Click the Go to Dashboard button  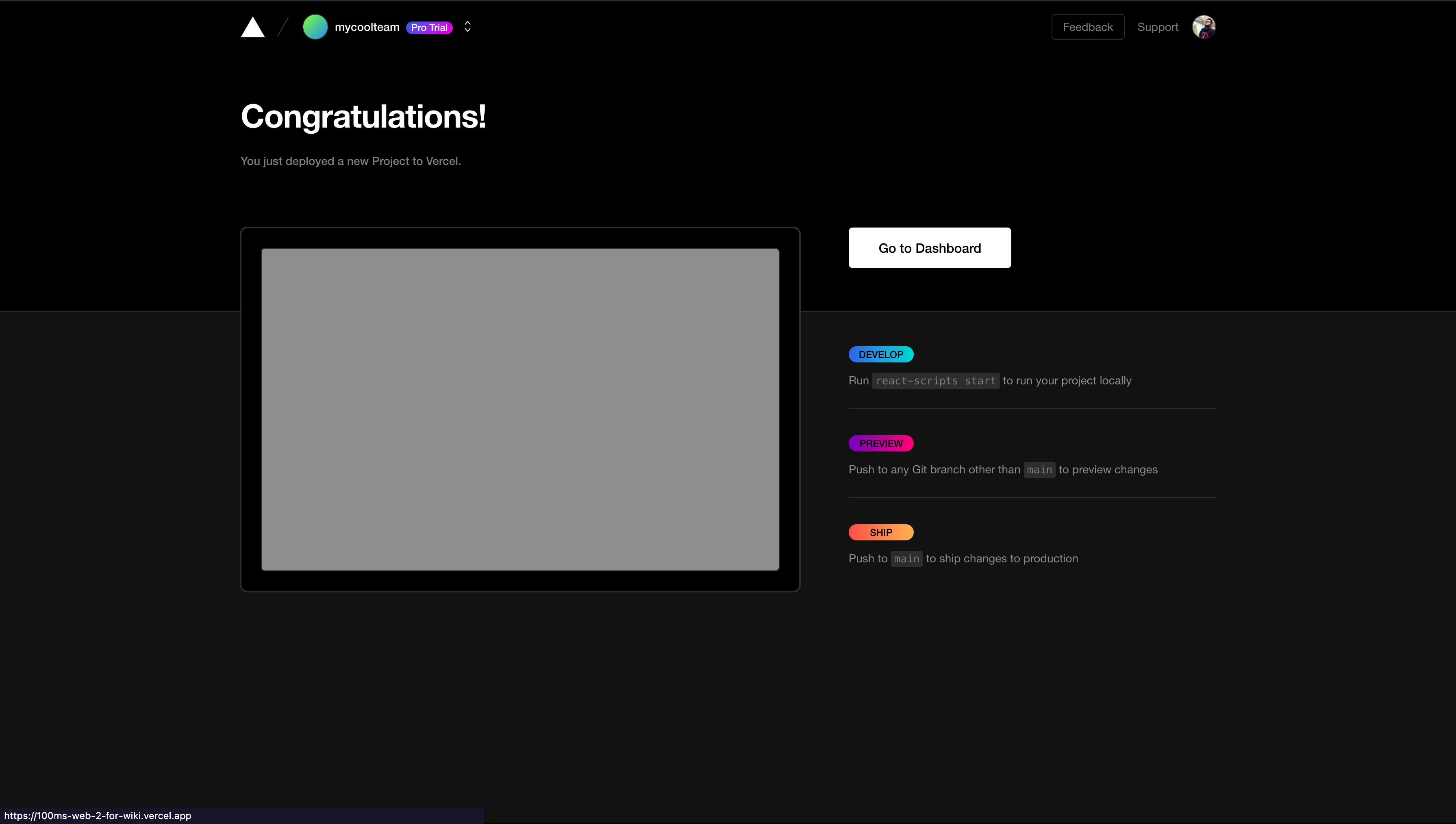point(930,248)
